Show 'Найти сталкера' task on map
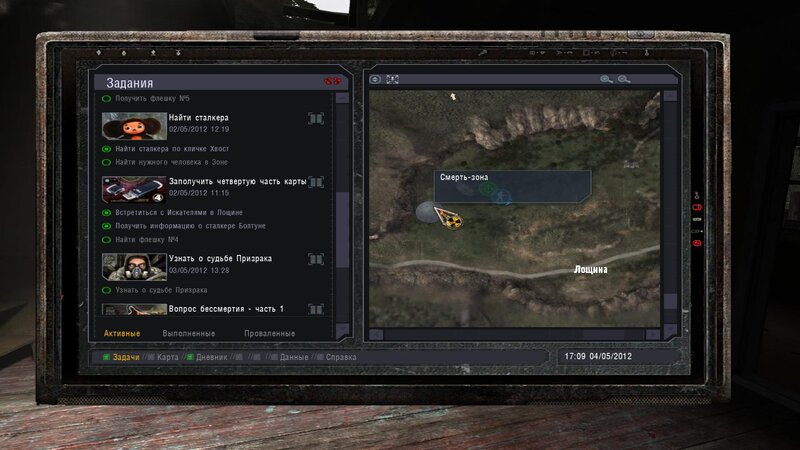This screenshot has width=800, height=450. point(317,119)
